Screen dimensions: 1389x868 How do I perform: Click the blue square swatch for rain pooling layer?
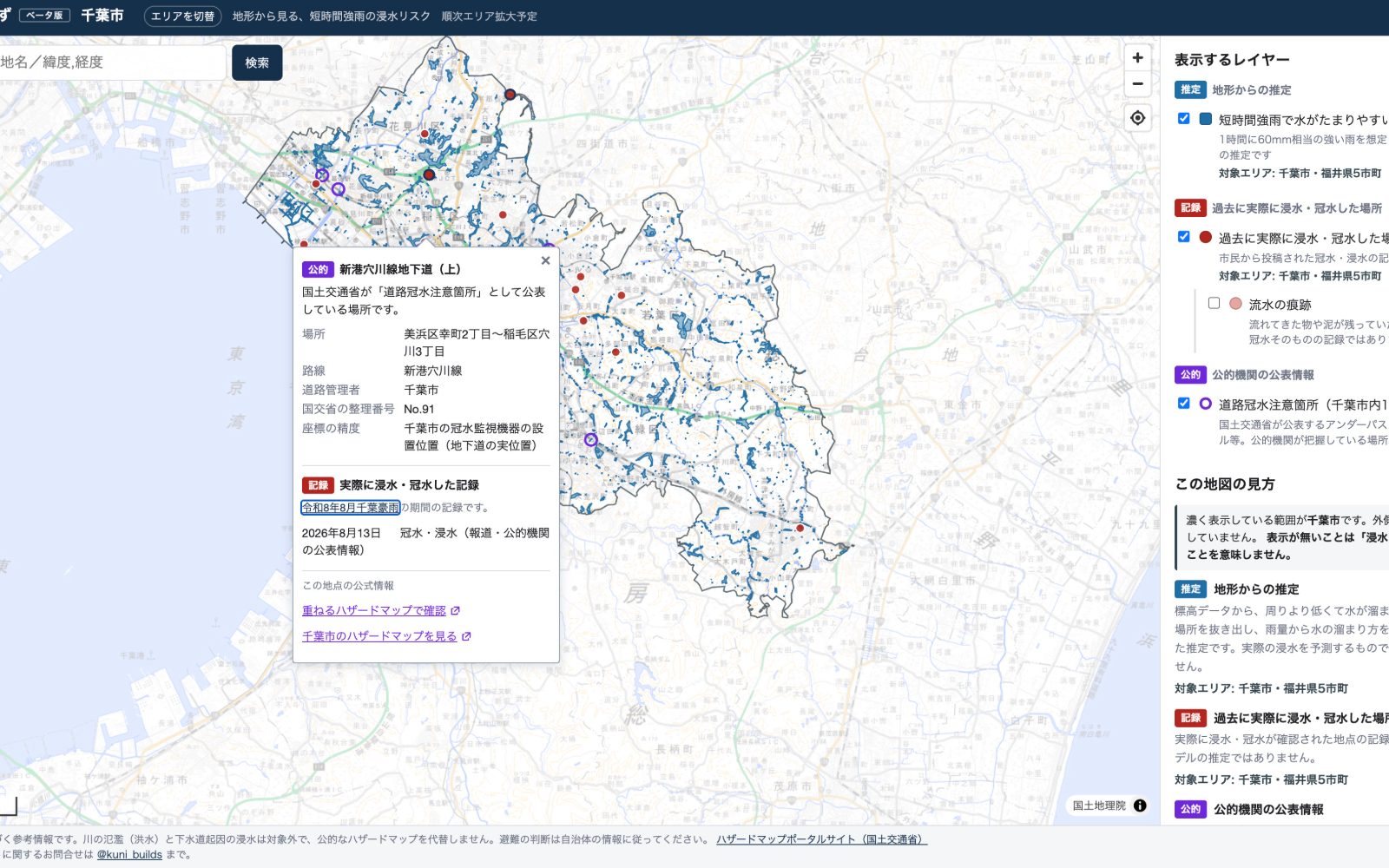(x=1205, y=119)
